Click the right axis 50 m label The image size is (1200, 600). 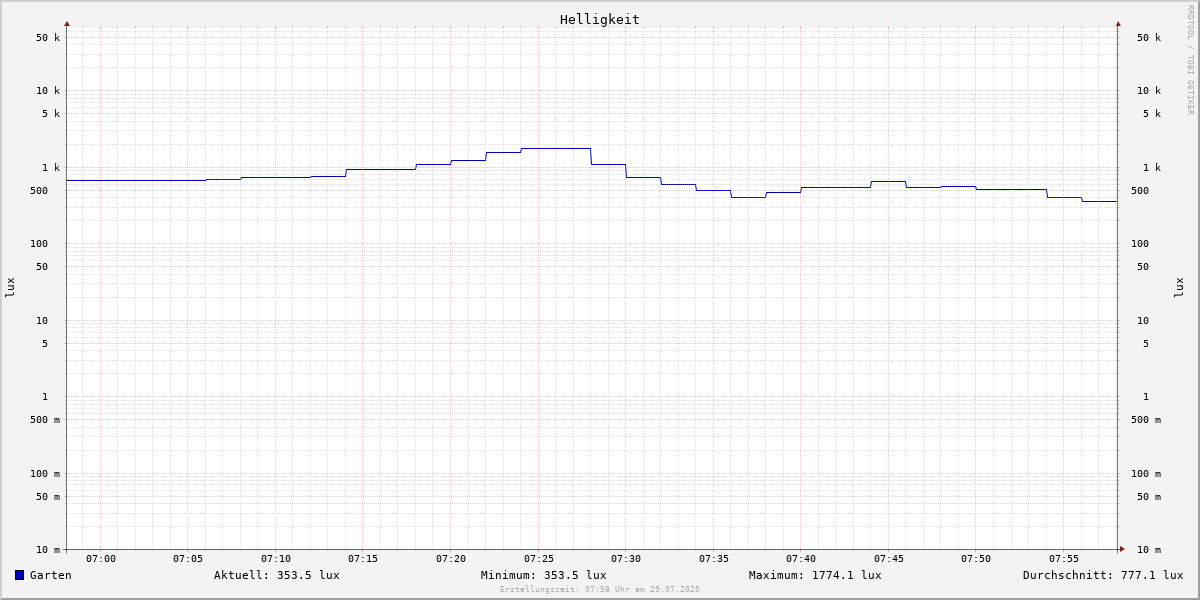tap(1149, 497)
